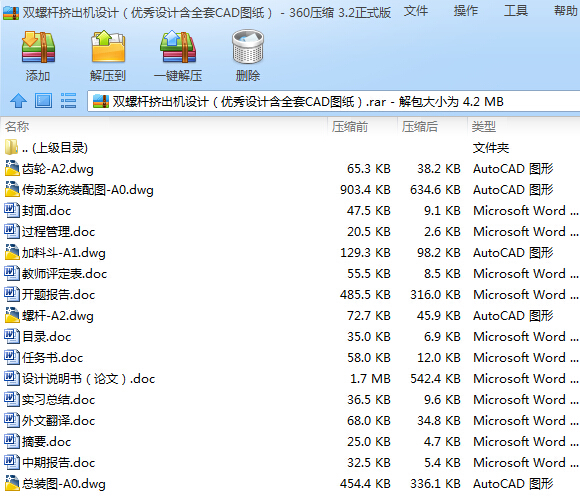This screenshot has width=580, height=500.
Task: Select the 齿轮-A2.dwg file icon
Action: tap(12, 168)
